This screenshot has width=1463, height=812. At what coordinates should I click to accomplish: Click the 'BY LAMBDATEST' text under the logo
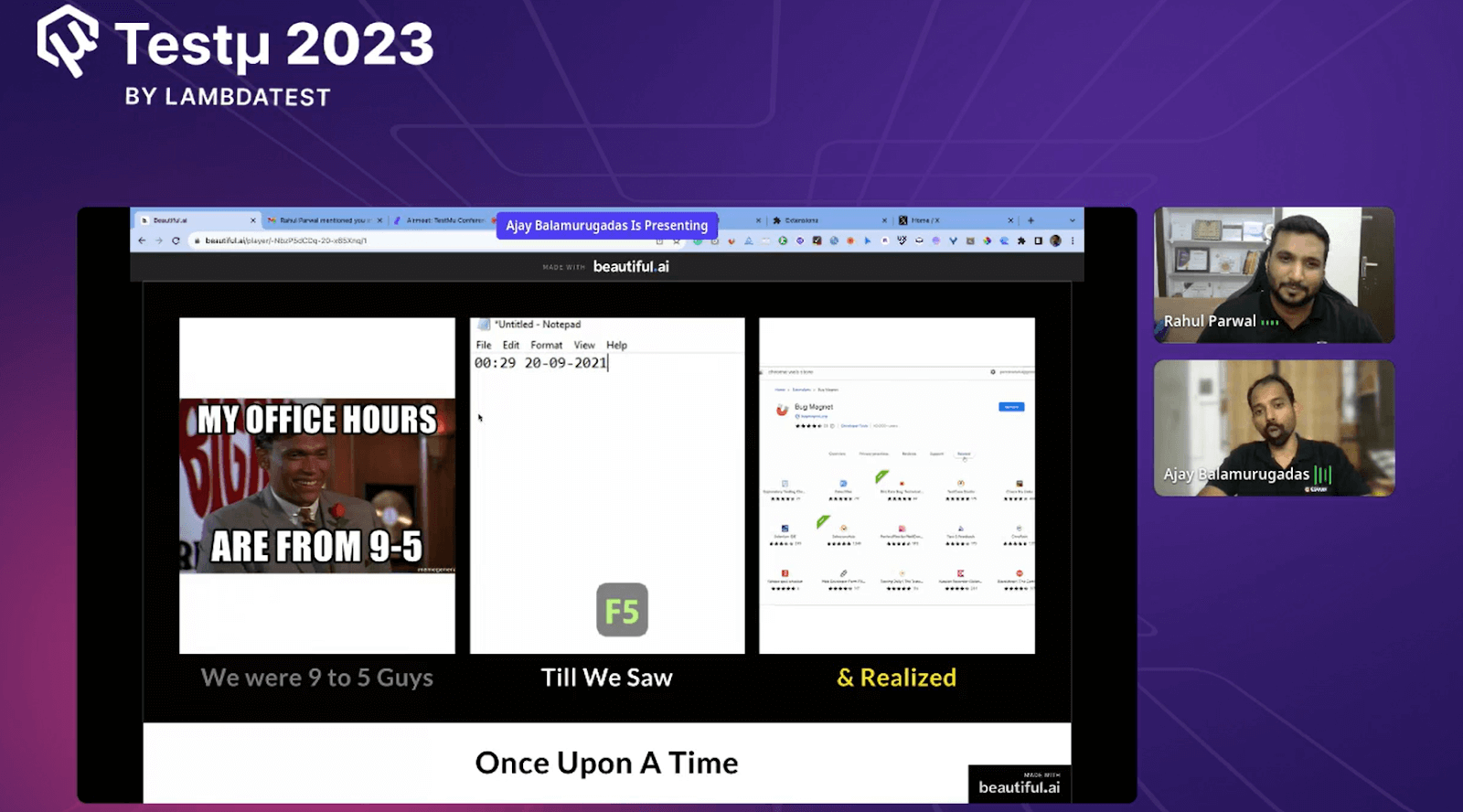coord(228,97)
